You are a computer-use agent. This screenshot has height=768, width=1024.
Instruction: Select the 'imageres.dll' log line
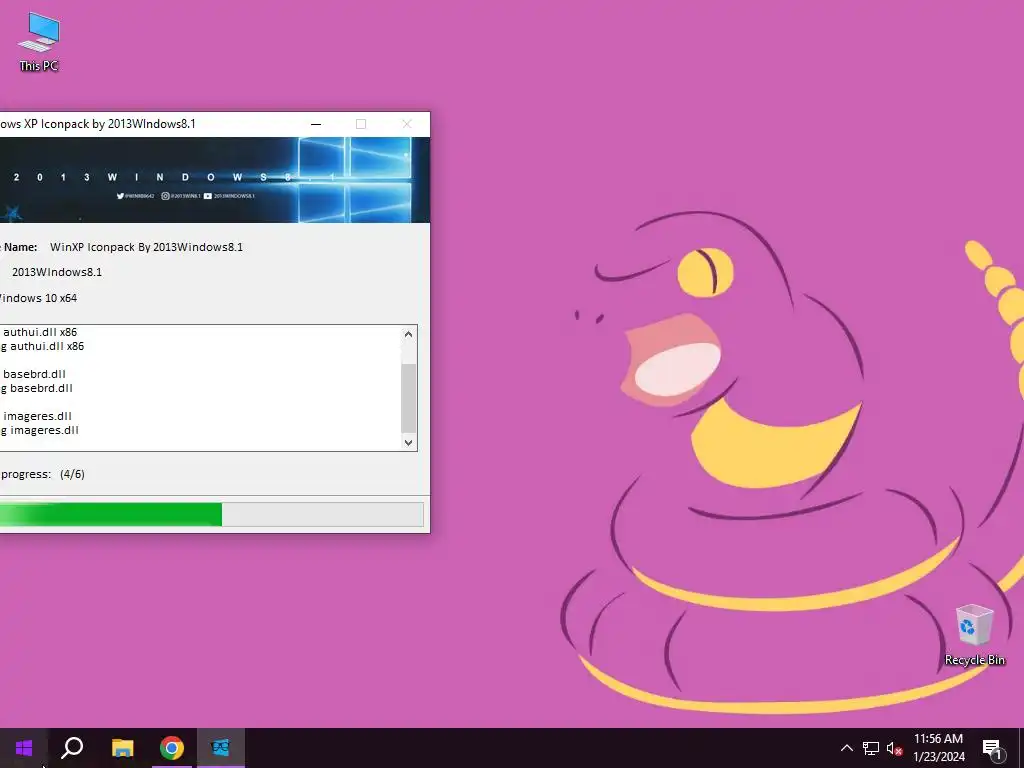pyautogui.click(x=37, y=416)
